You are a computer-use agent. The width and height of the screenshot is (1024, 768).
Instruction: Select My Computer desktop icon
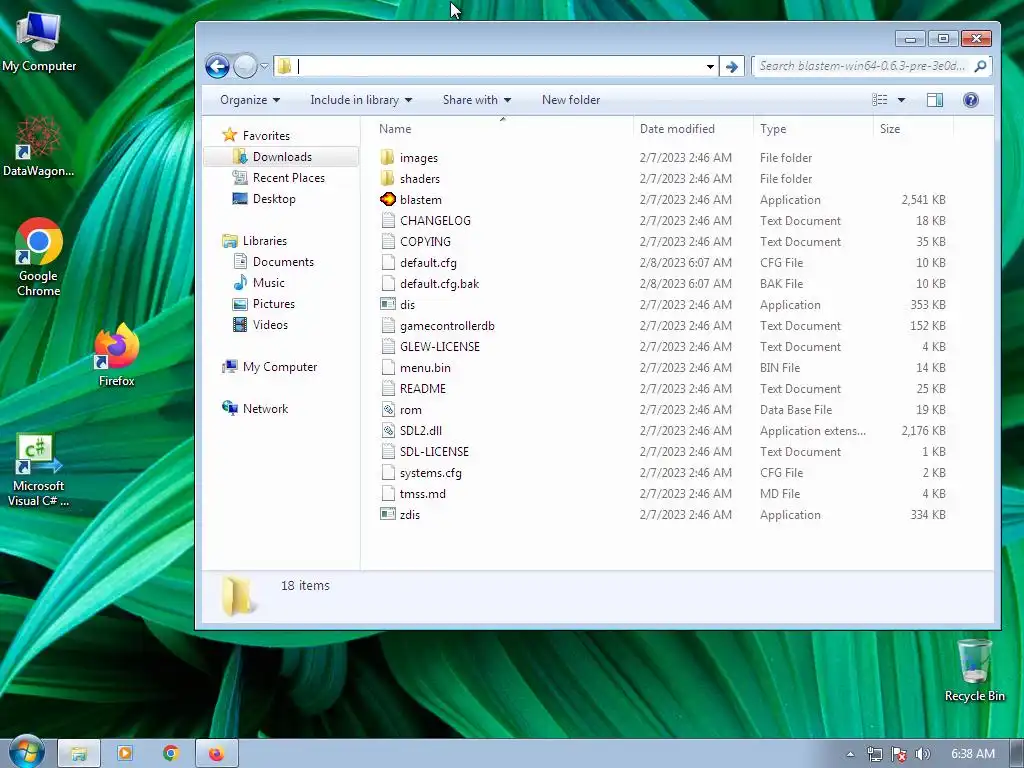[x=39, y=41]
